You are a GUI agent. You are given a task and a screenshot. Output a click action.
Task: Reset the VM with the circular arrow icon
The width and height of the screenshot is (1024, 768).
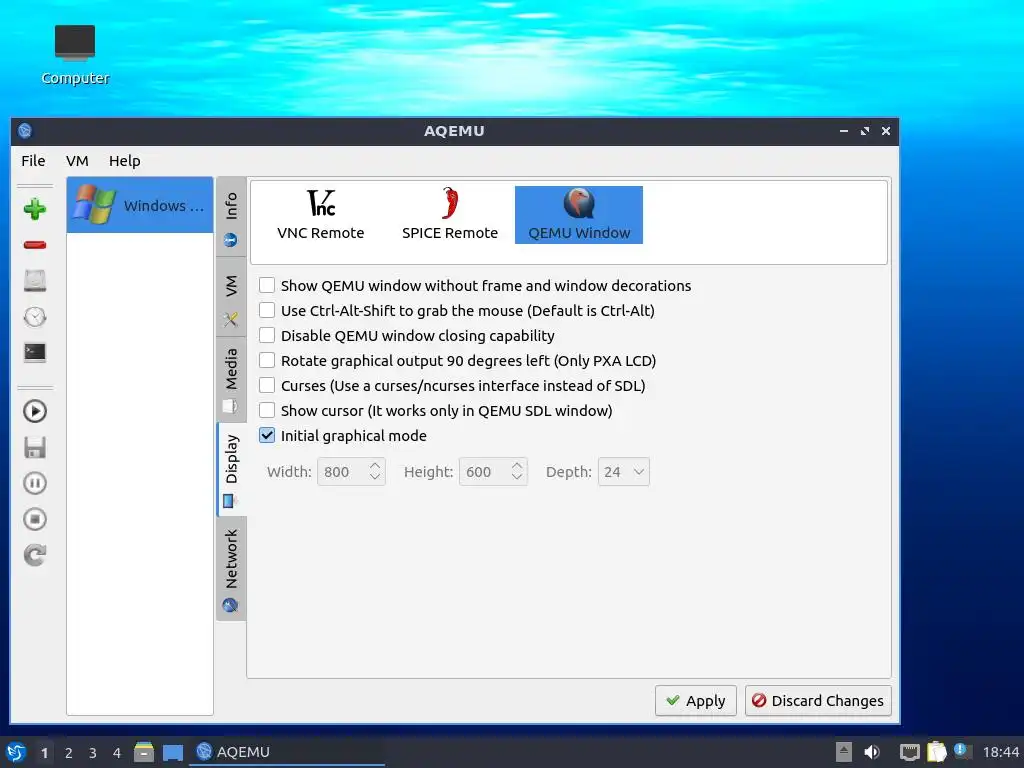pos(35,555)
